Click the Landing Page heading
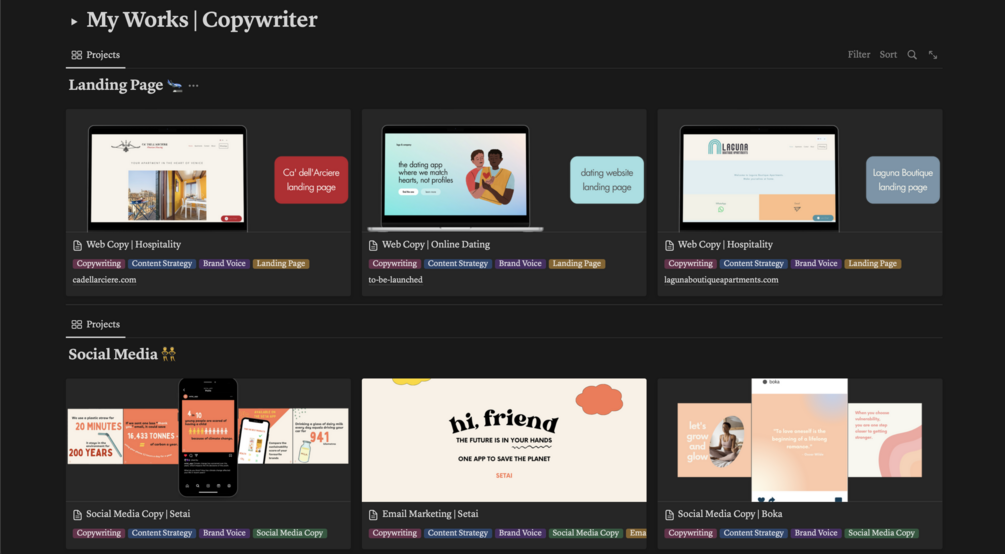 (x=115, y=85)
